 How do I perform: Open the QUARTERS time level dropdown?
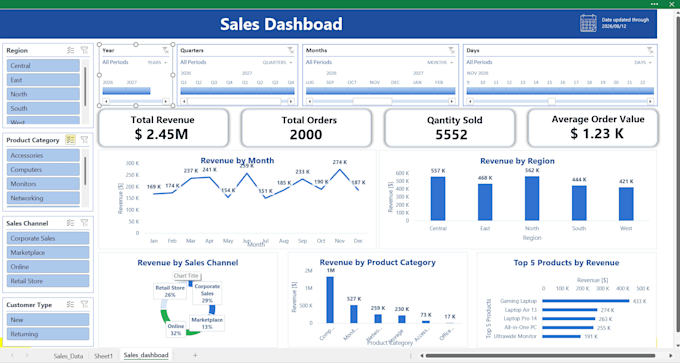(x=278, y=62)
